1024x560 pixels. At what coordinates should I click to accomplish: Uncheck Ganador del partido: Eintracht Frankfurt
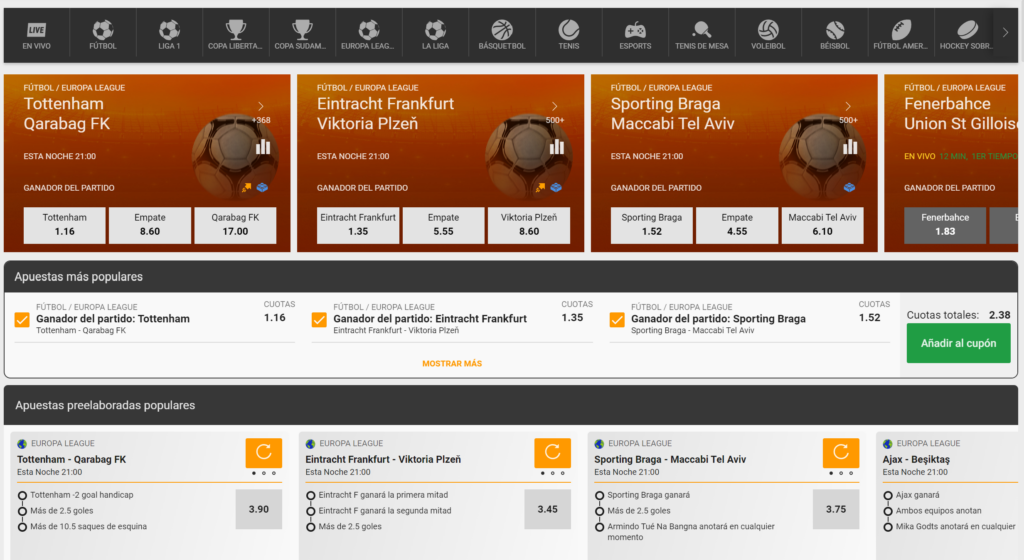pyautogui.click(x=319, y=320)
